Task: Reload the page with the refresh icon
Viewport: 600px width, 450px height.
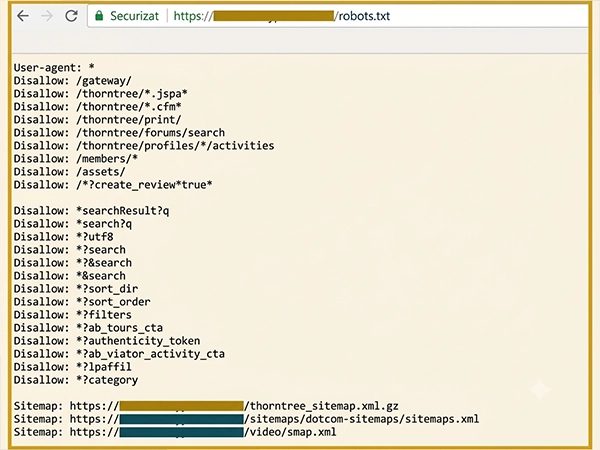Action: (x=71, y=16)
